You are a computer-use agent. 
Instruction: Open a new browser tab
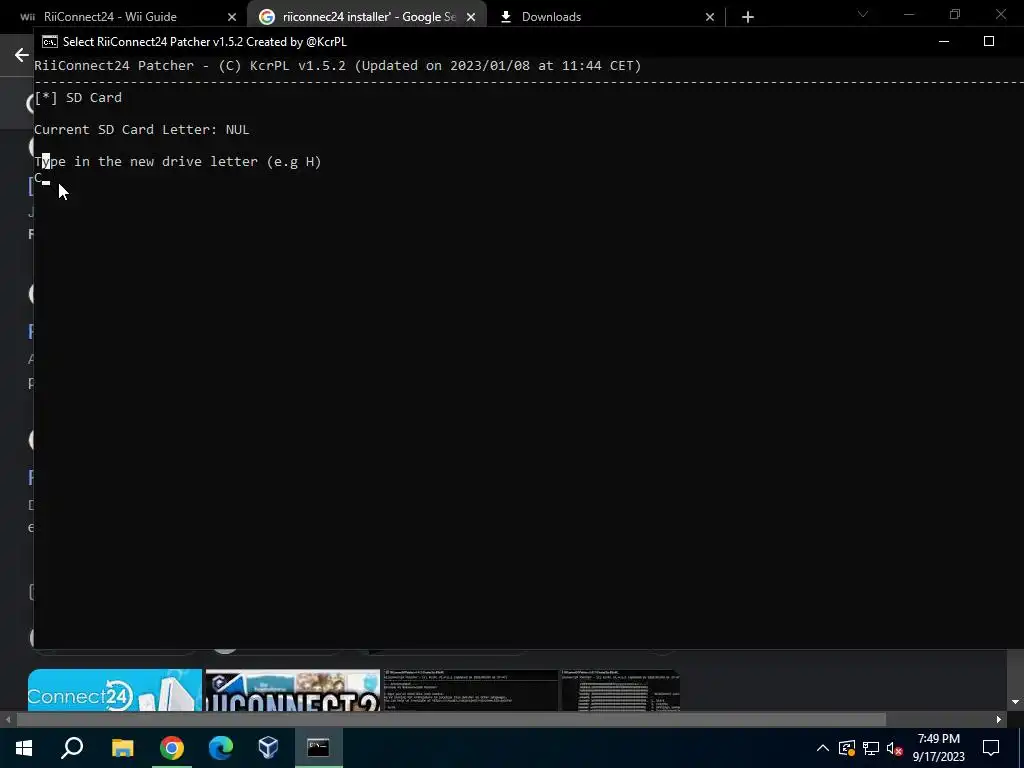click(748, 17)
